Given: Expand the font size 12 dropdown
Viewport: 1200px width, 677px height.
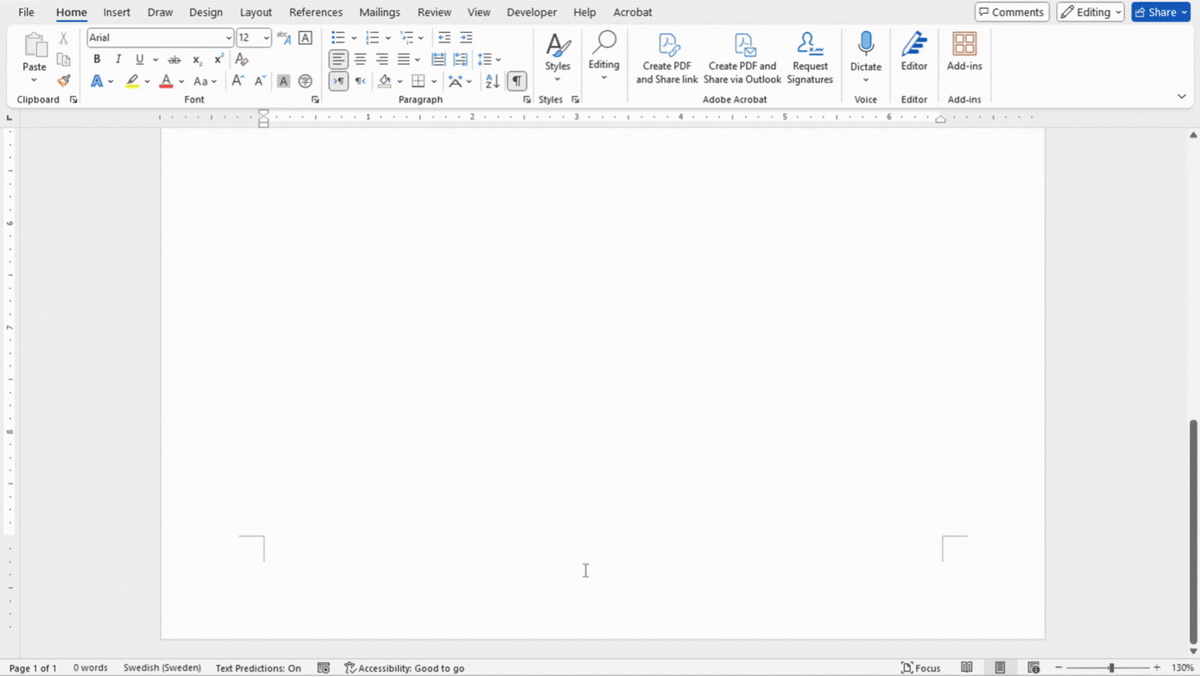Looking at the screenshot, I should pyautogui.click(x=266, y=38).
